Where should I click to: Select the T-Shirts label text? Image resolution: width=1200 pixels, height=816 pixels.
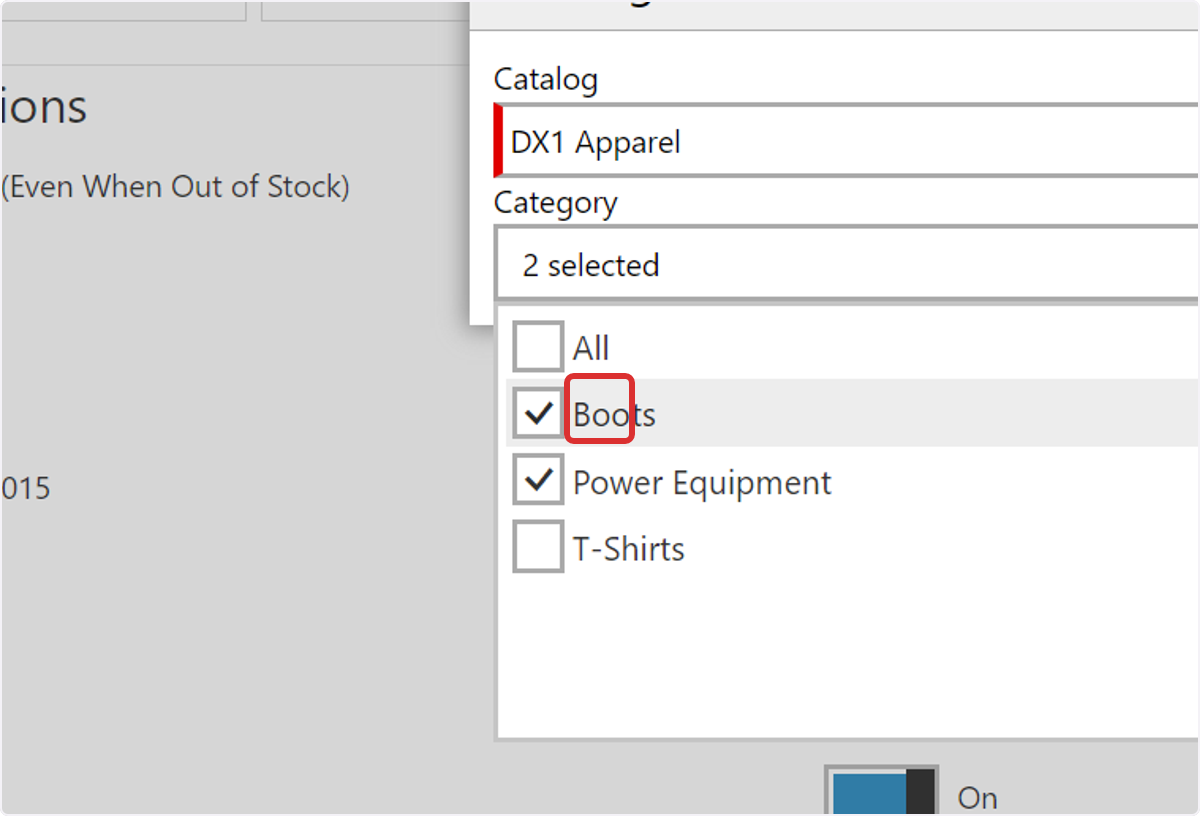[x=629, y=549]
